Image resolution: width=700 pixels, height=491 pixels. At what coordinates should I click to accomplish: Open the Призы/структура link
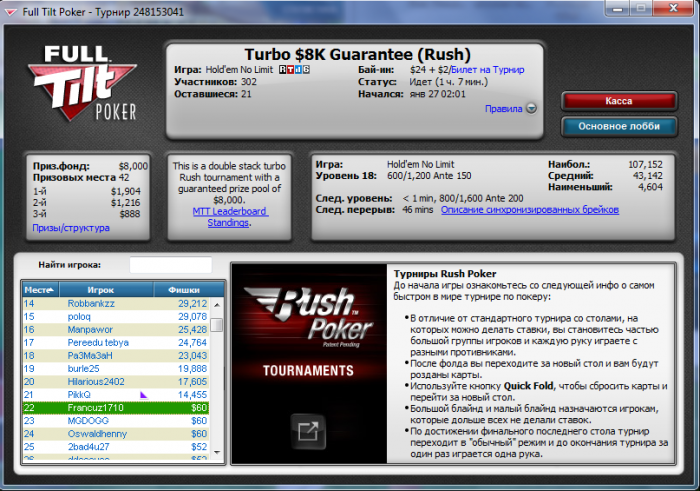pos(71,228)
